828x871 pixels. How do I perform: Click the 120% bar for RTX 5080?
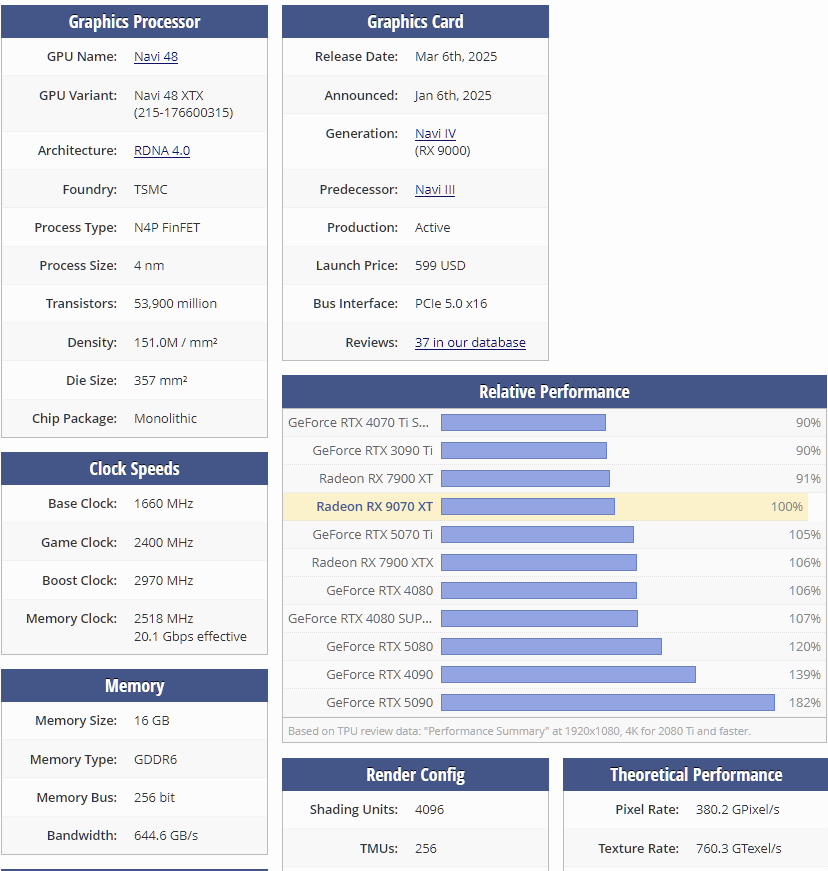551,647
